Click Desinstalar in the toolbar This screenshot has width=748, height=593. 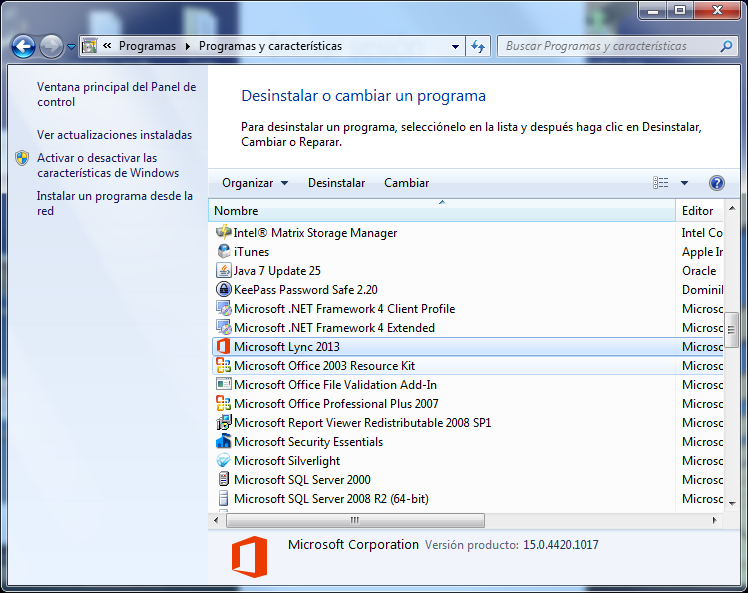(x=336, y=183)
